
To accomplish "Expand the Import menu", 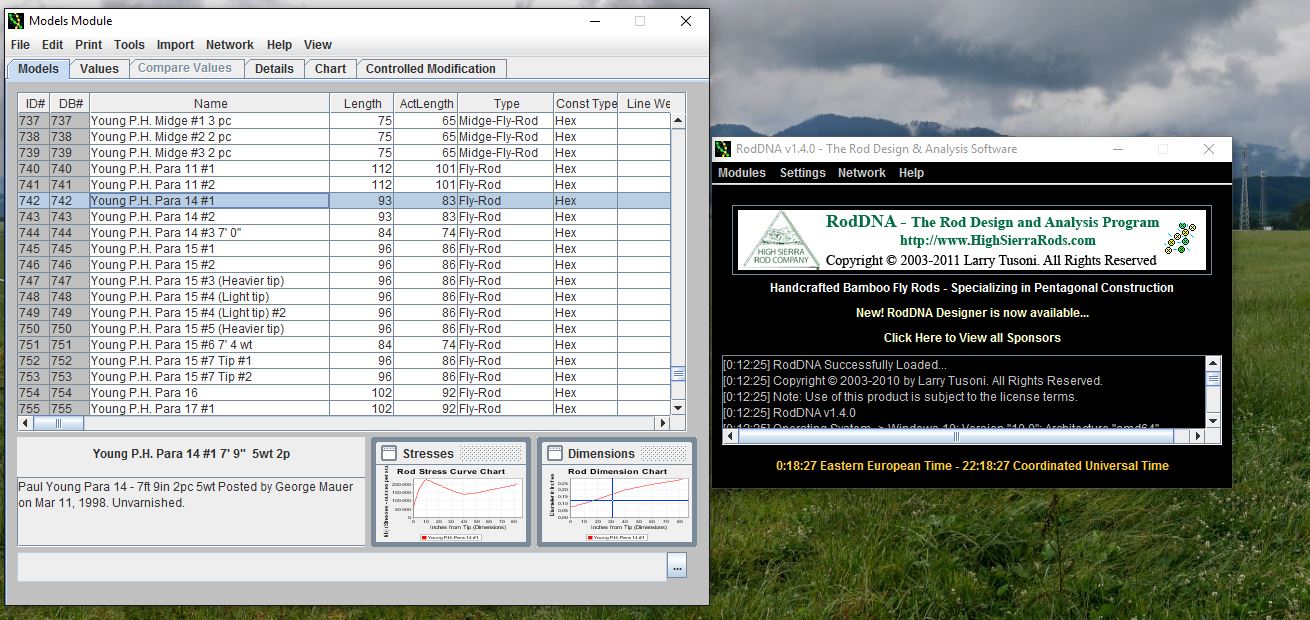I will (x=175, y=45).
